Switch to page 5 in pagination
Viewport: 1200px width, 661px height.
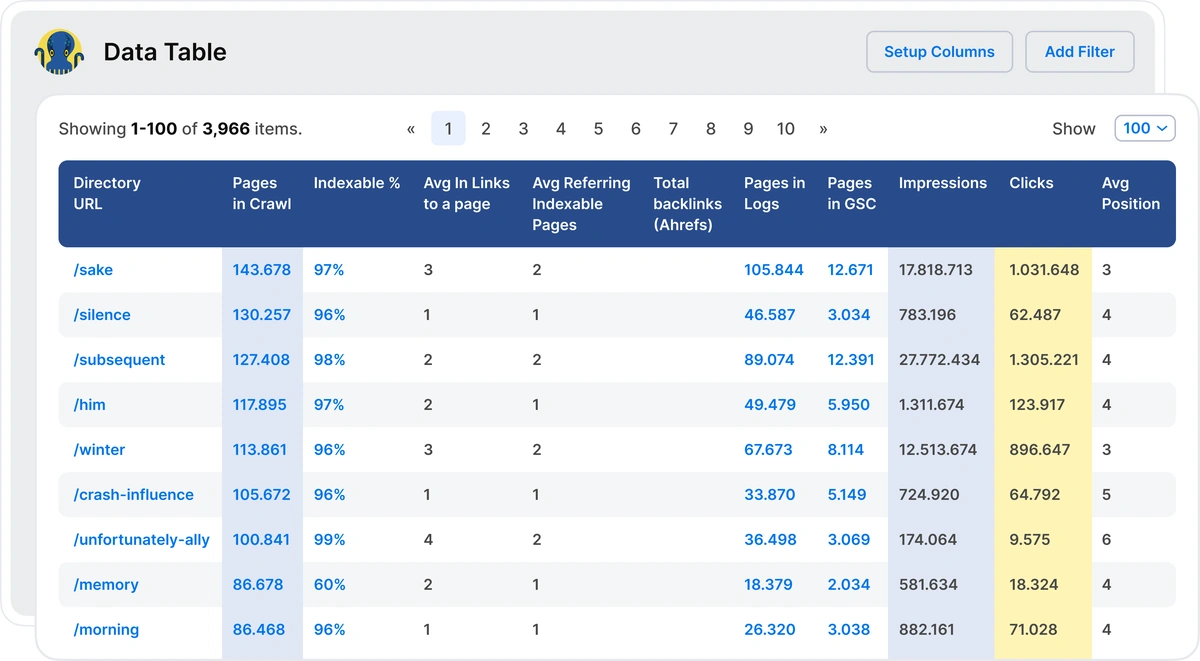tap(598, 129)
